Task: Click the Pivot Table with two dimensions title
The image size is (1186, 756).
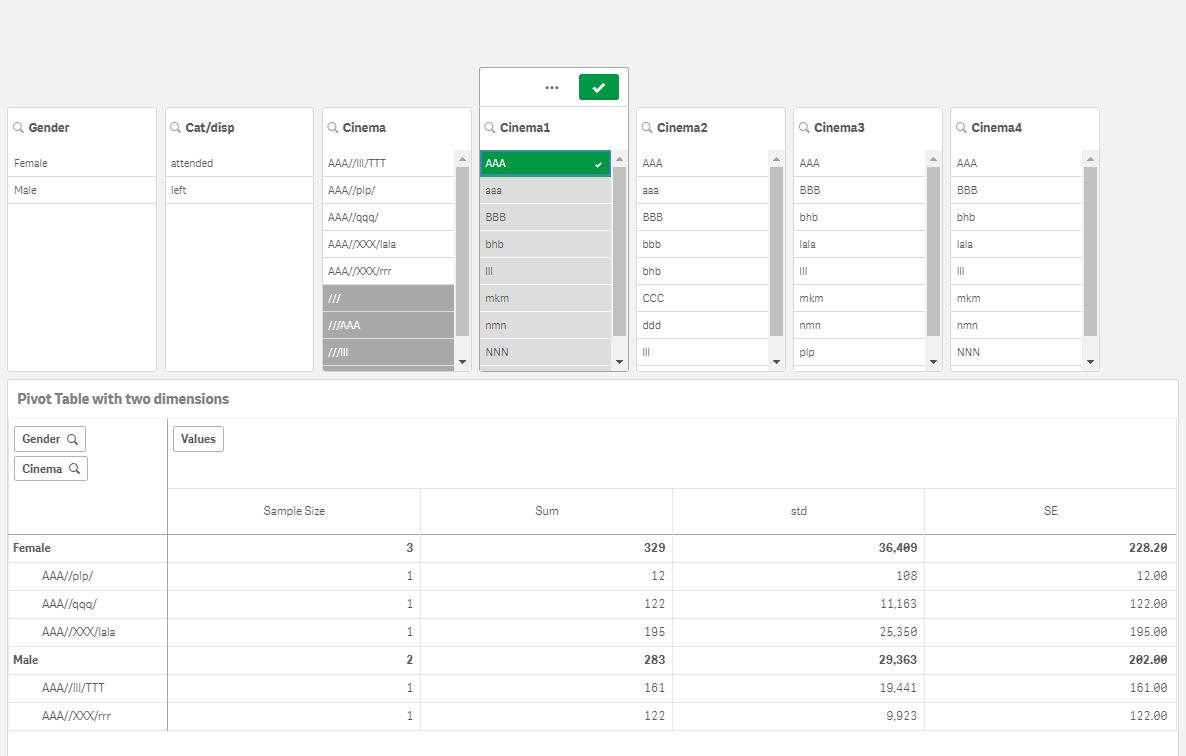Action: click(x=123, y=399)
